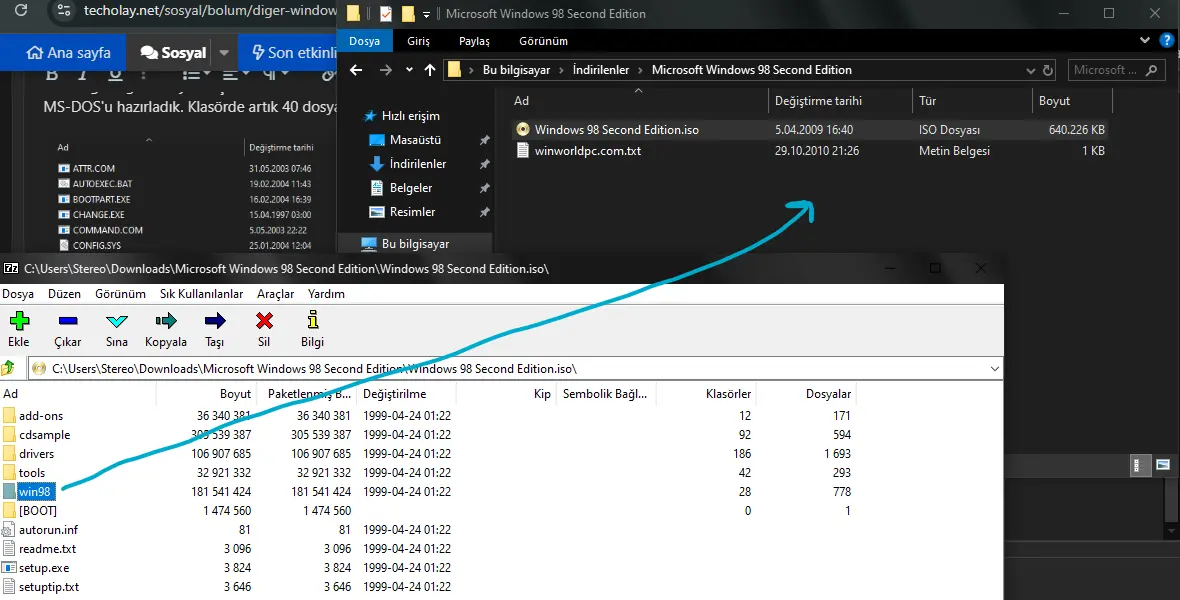Screen dimensions: 1180x600
Task: Open the 7-Zip Düzen menu
Action: click(65, 294)
